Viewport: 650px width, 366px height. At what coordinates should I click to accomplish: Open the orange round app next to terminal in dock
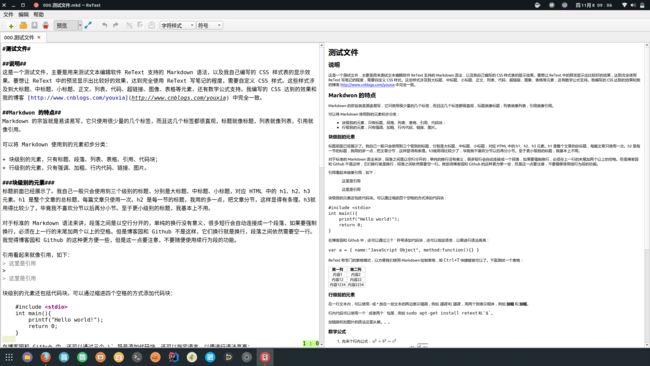click(155, 357)
